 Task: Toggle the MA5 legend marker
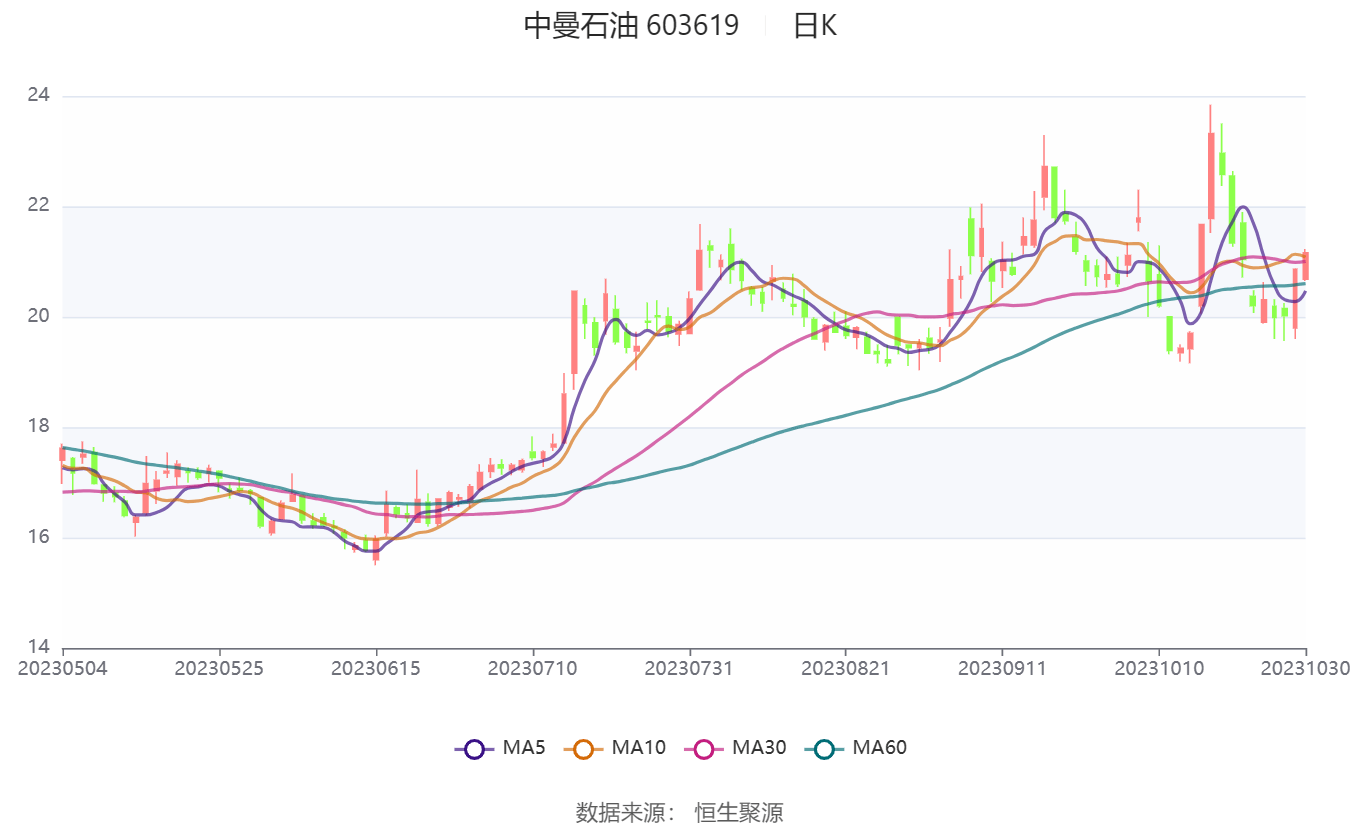click(474, 748)
